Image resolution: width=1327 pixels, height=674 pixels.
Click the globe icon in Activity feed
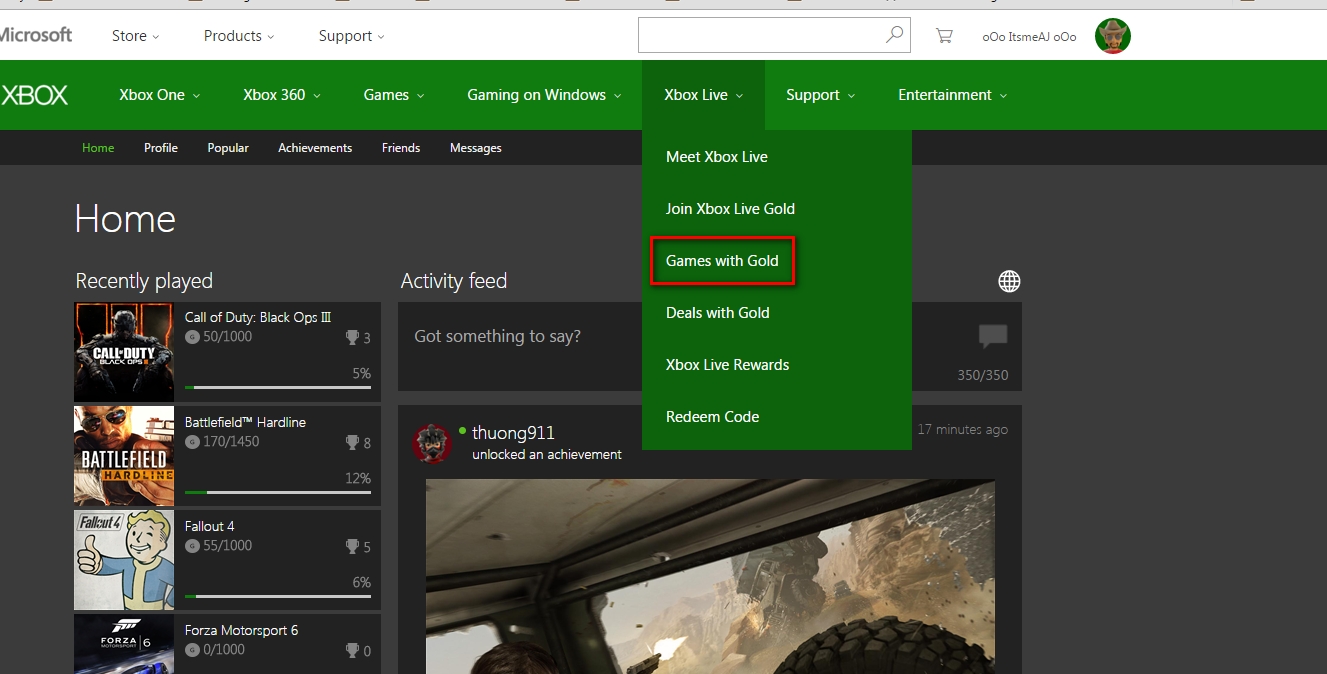pyautogui.click(x=1009, y=282)
